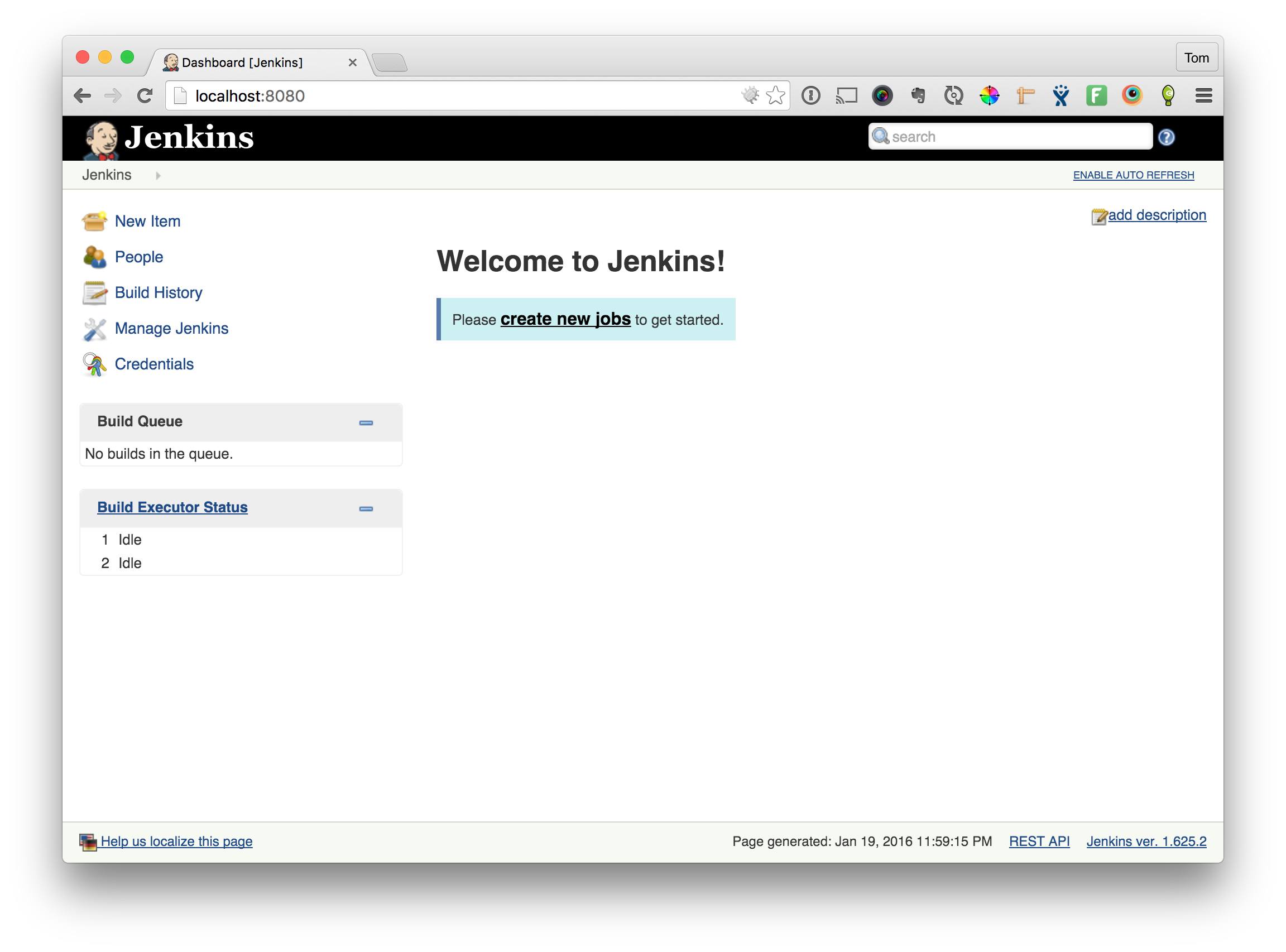1286x952 pixels.
Task: Expand the Jenkins breadcrumb arrow
Action: (158, 175)
